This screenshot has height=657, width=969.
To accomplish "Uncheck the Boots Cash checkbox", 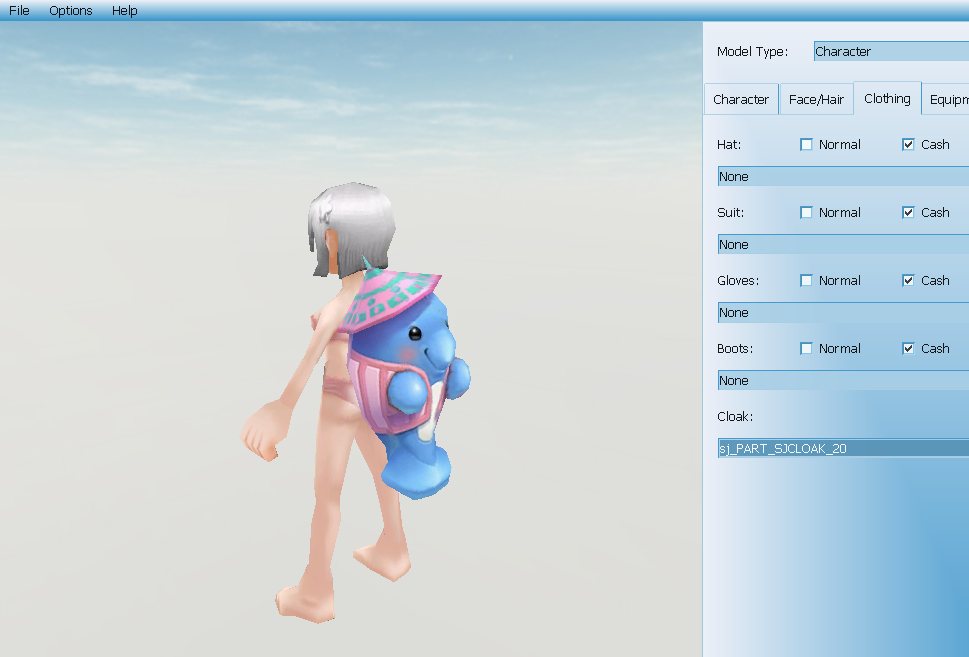I will [x=909, y=349].
